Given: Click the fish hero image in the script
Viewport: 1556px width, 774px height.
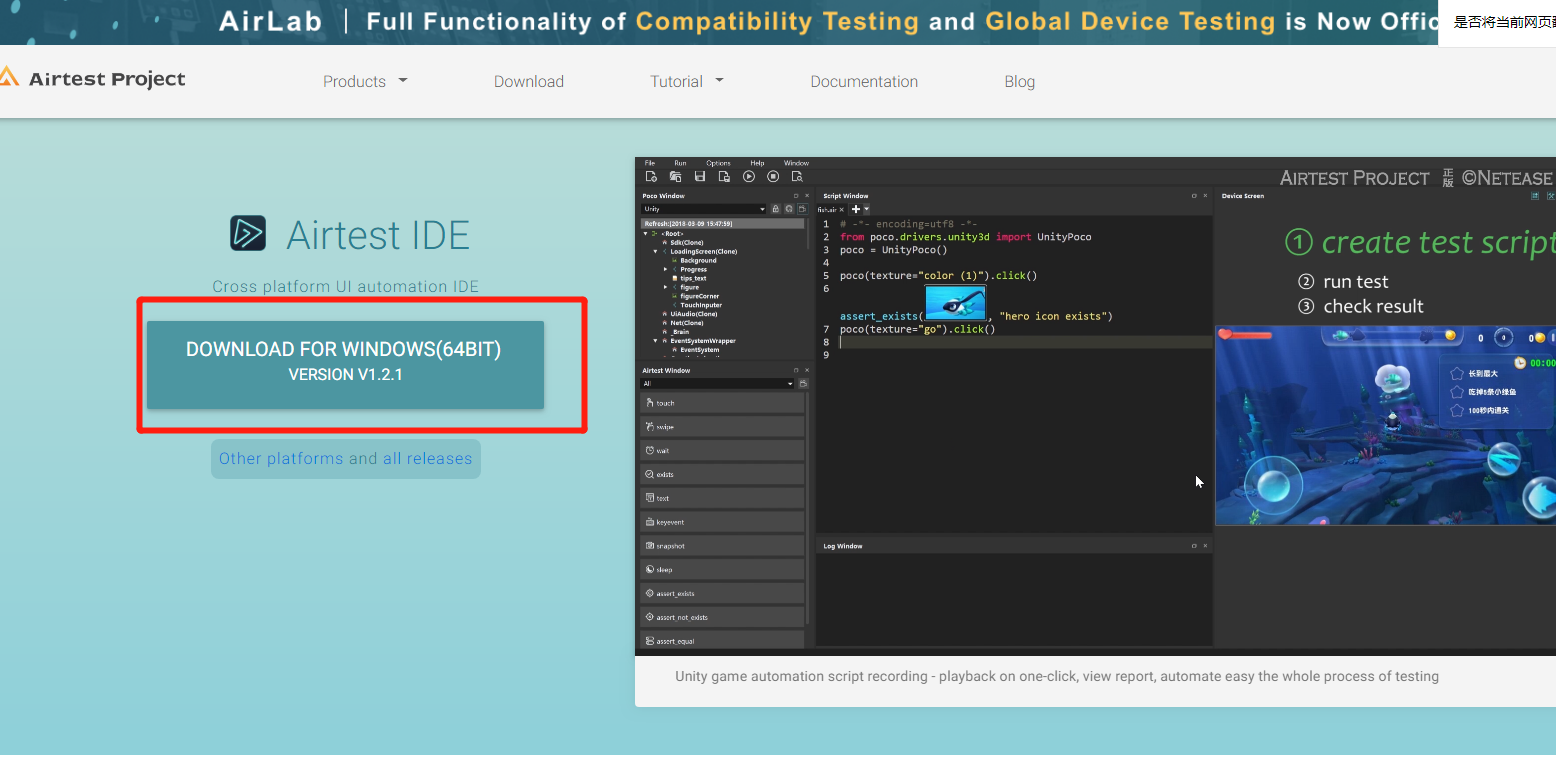Looking at the screenshot, I should (955, 302).
